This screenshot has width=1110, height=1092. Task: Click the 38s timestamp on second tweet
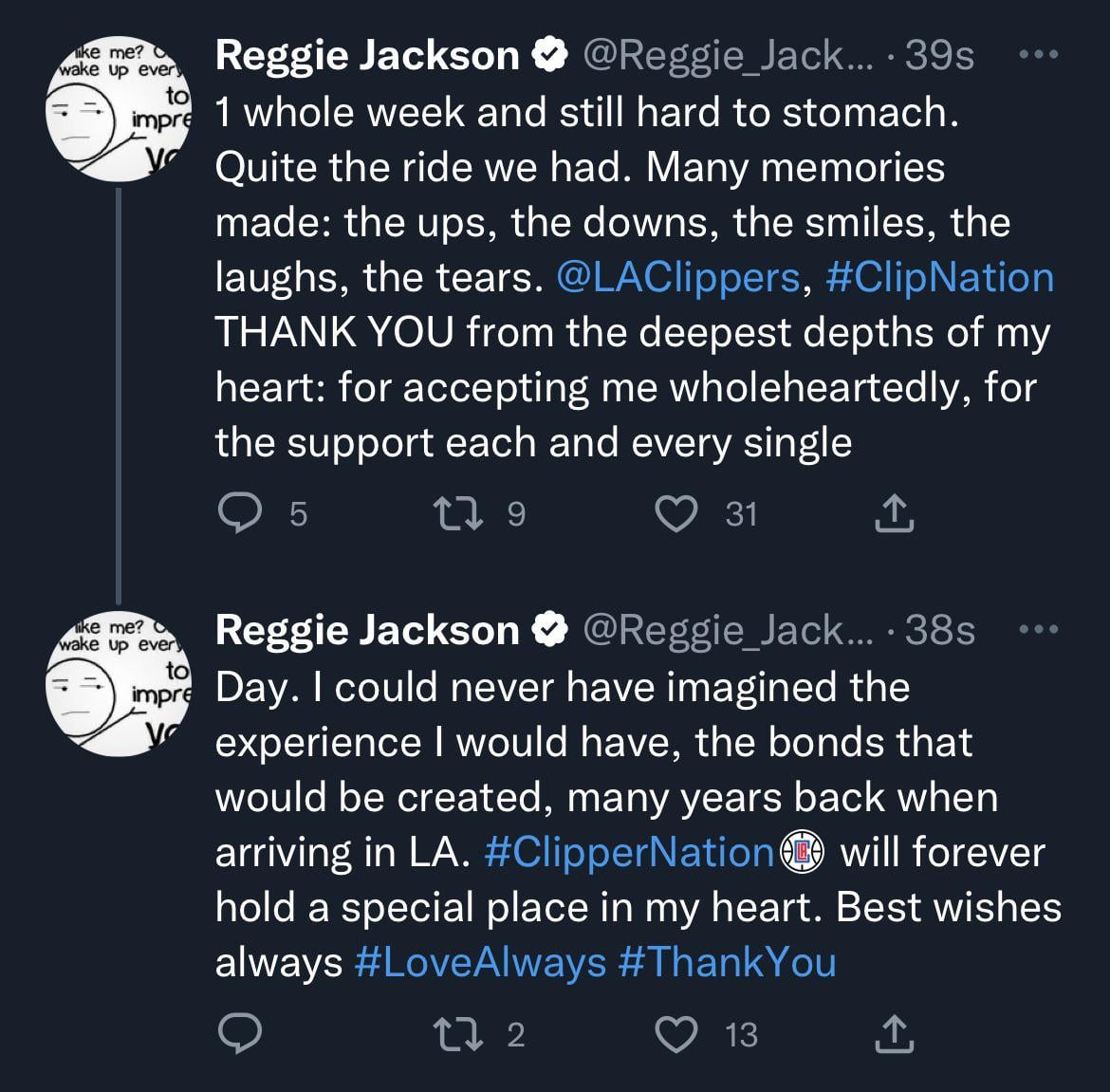[x=939, y=630]
